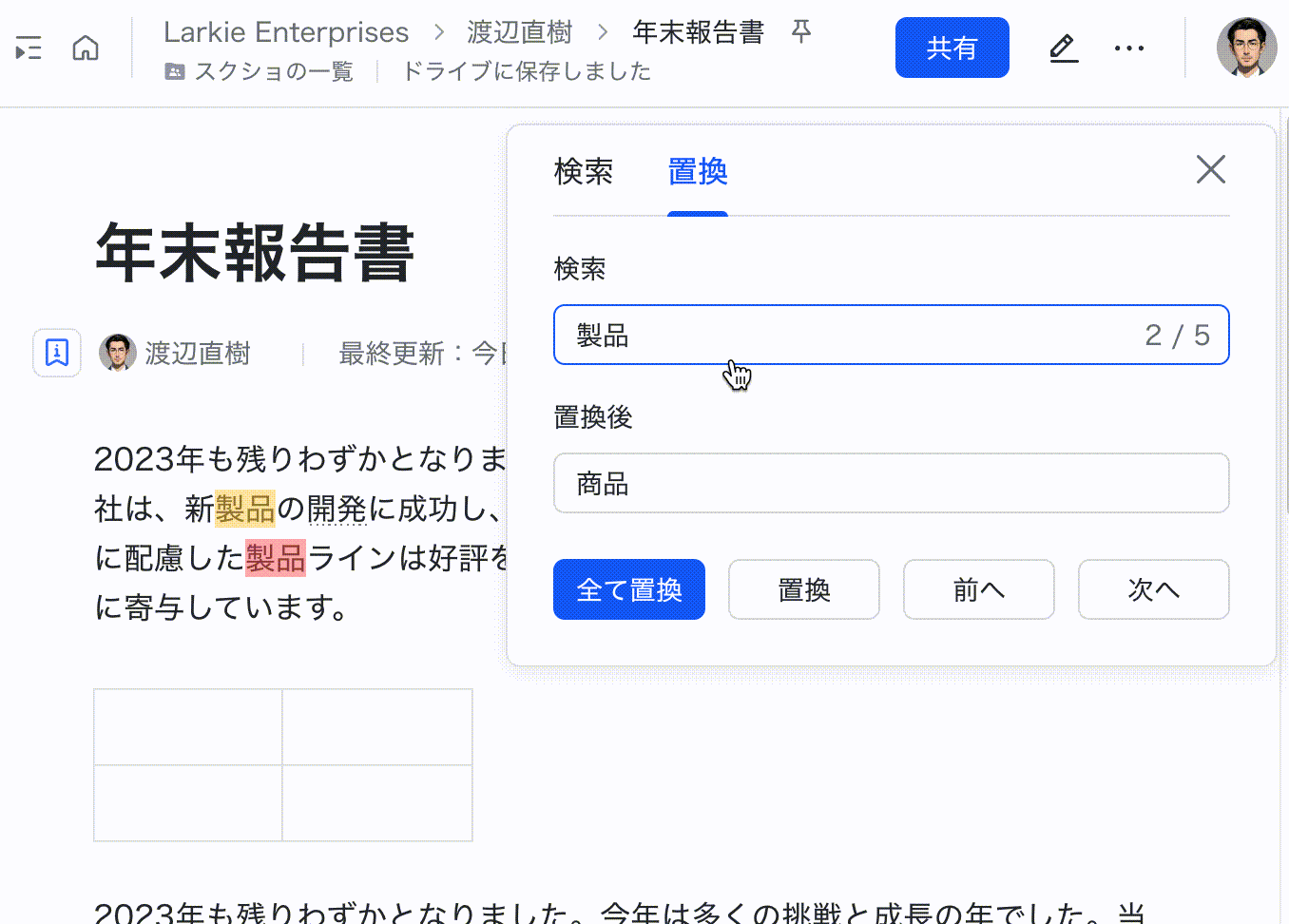The width and height of the screenshot is (1289, 924).
Task: Collapse the left sidebar panel
Action: point(28,48)
